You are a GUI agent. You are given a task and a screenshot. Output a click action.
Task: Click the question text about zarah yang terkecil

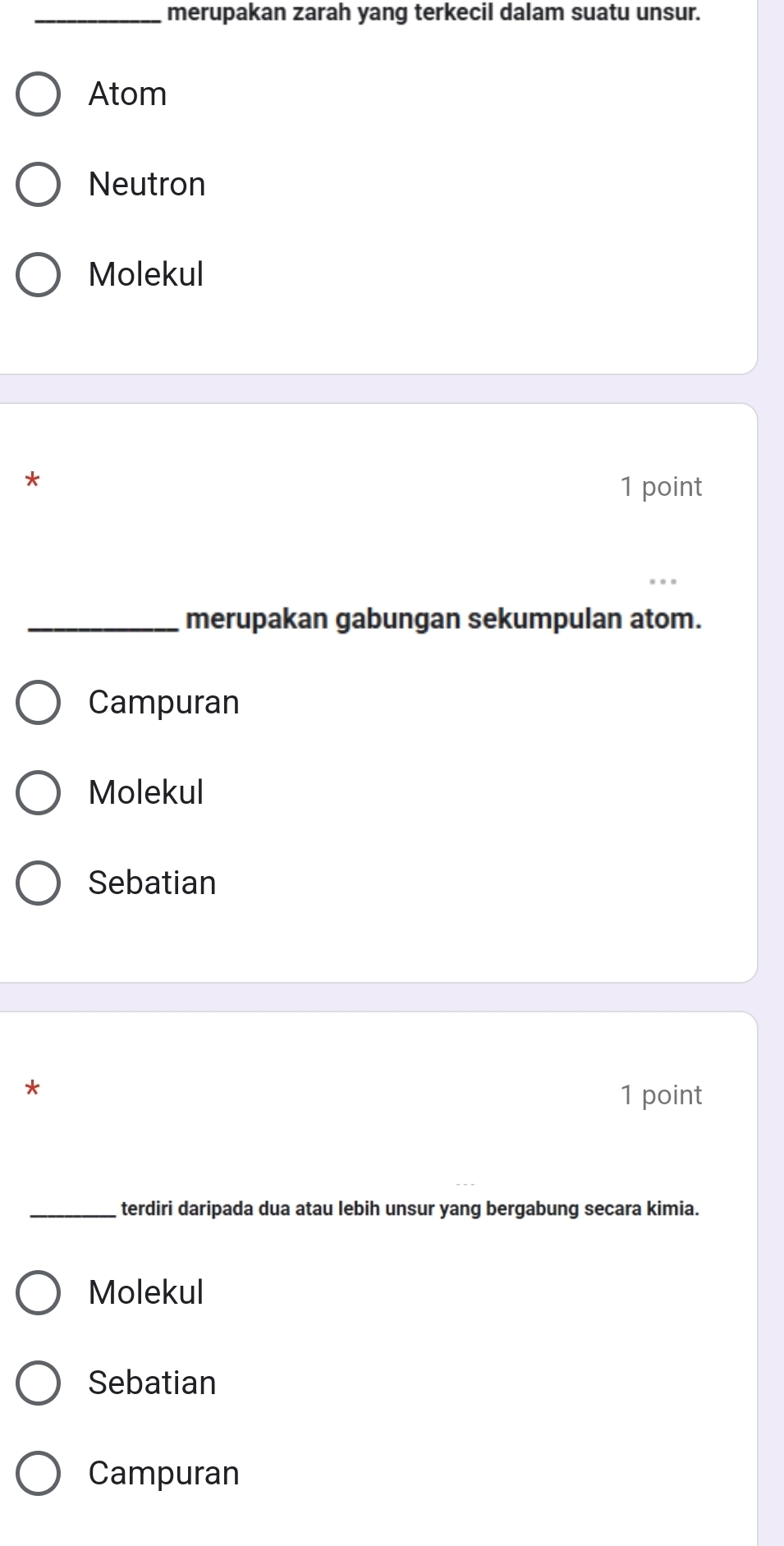pyautogui.click(x=433, y=13)
